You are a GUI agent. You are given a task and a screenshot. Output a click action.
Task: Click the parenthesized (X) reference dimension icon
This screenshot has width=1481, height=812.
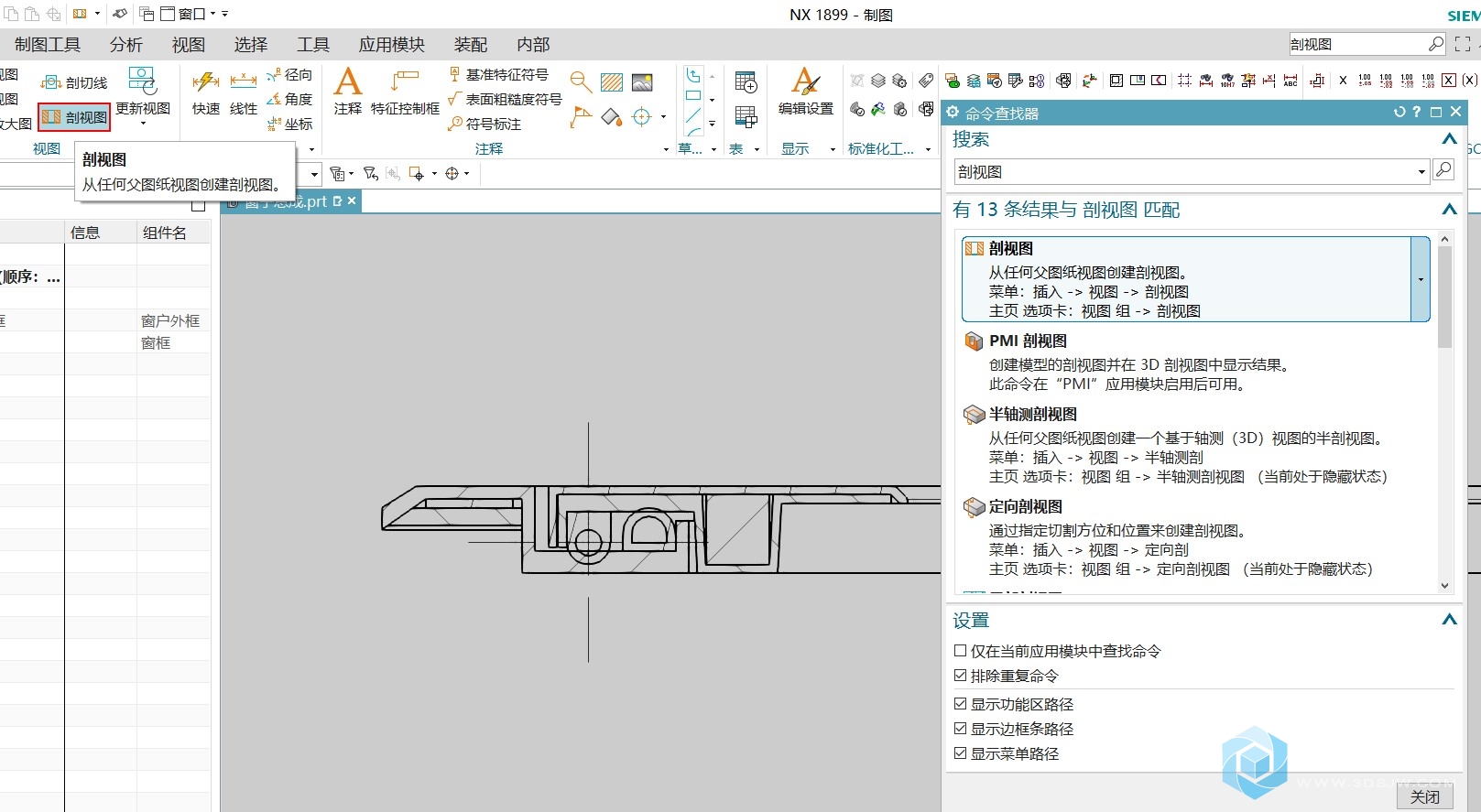pyautogui.click(x=1469, y=81)
